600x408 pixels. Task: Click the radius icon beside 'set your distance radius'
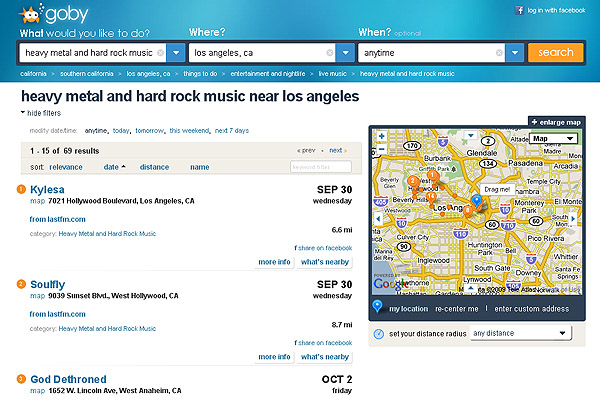tap(378, 334)
